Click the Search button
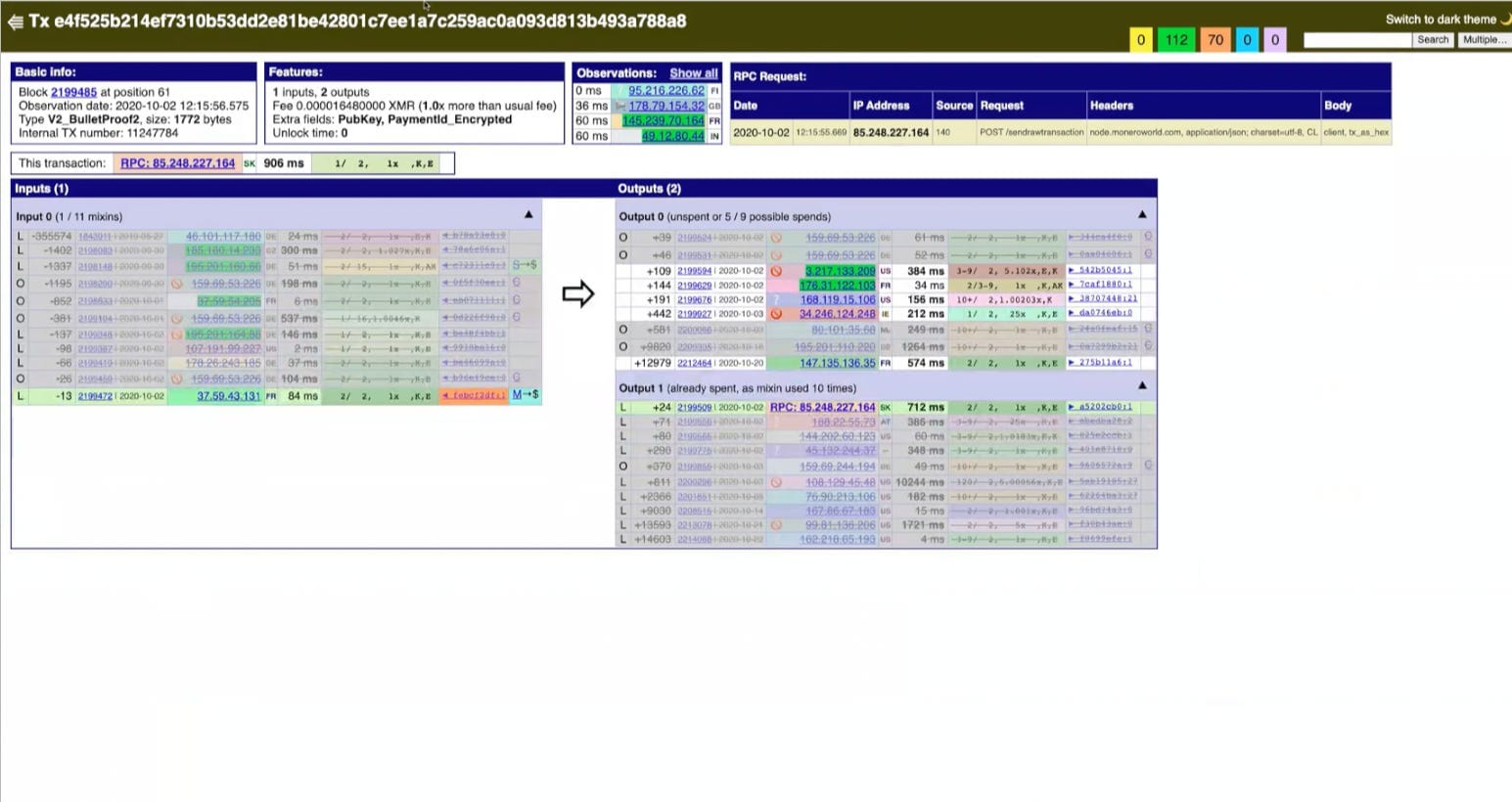This screenshot has height=802, width=1512. [x=1433, y=40]
